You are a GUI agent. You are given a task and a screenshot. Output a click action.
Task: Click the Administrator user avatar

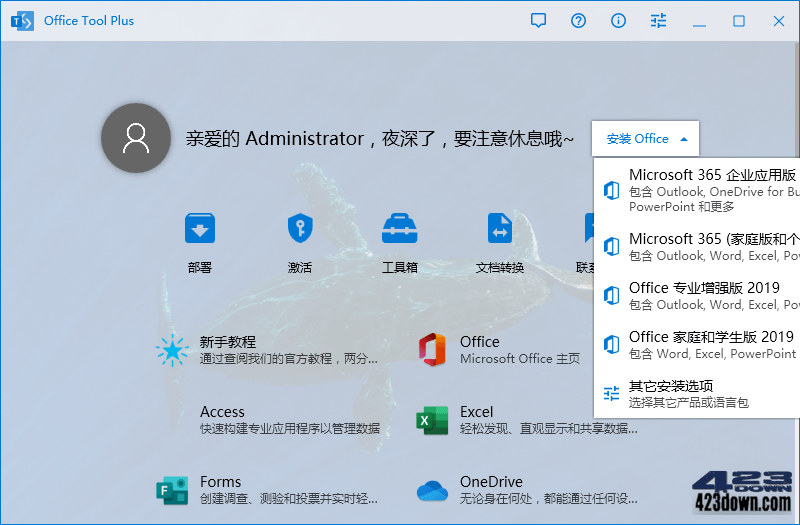pyautogui.click(x=135, y=139)
